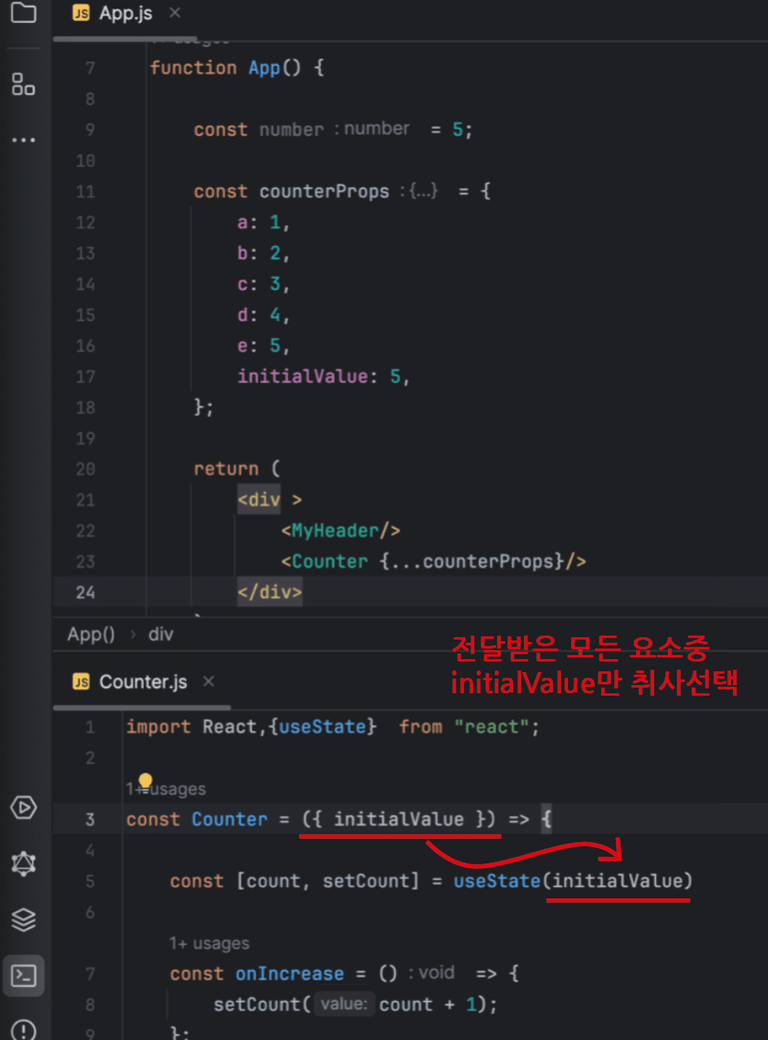This screenshot has height=1040, width=768.
Task: Click the opening '<div' tag
Action: click(259, 499)
